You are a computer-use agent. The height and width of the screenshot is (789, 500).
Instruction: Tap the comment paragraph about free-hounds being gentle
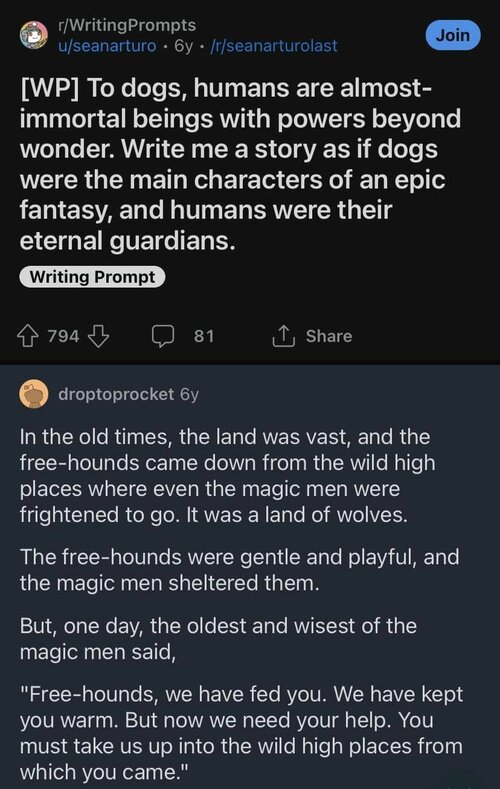click(239, 570)
